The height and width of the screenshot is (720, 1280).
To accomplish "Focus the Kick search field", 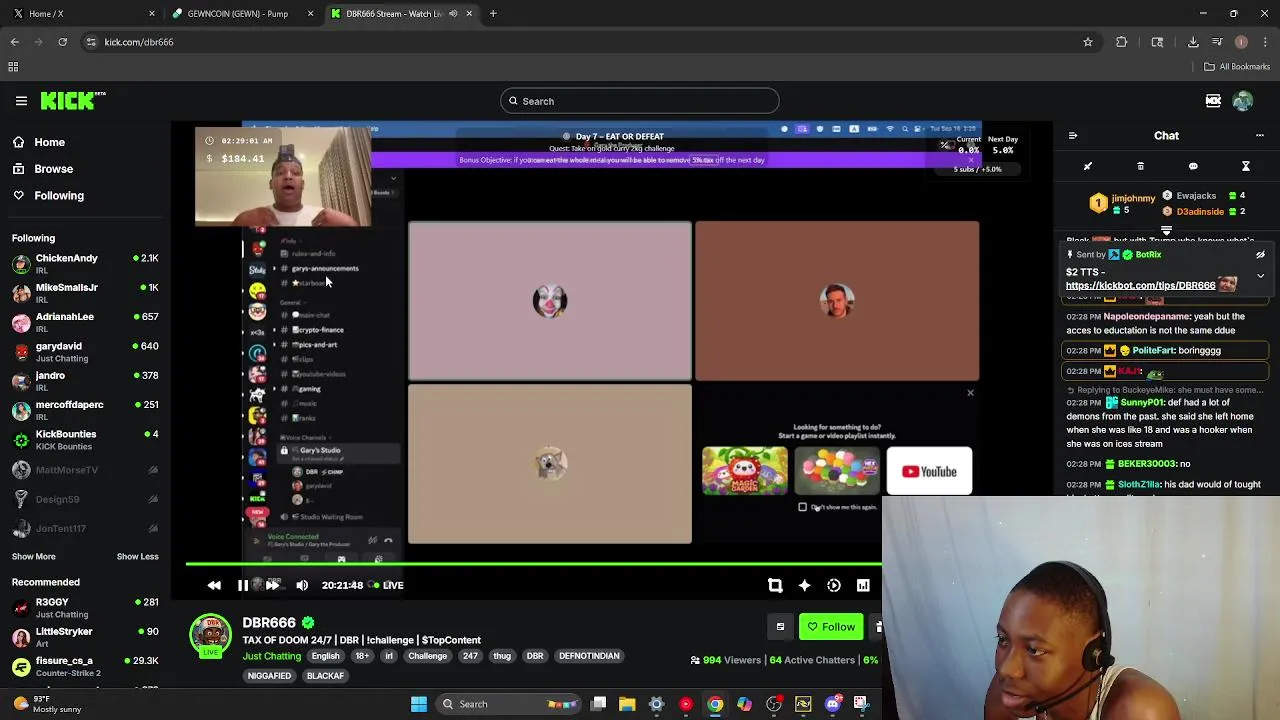I will point(640,101).
